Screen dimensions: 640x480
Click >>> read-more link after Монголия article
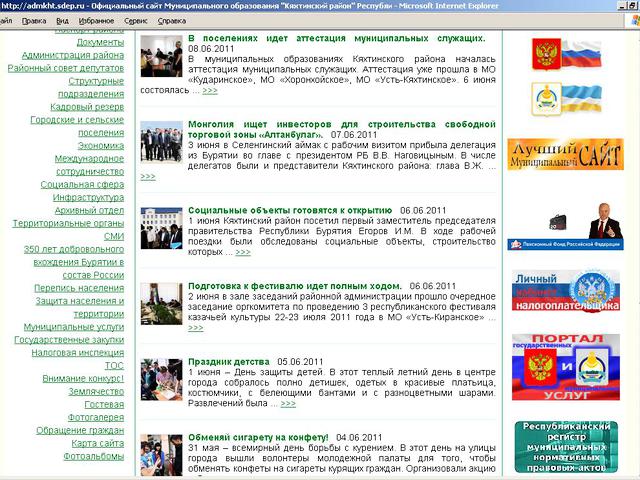[x=148, y=176]
